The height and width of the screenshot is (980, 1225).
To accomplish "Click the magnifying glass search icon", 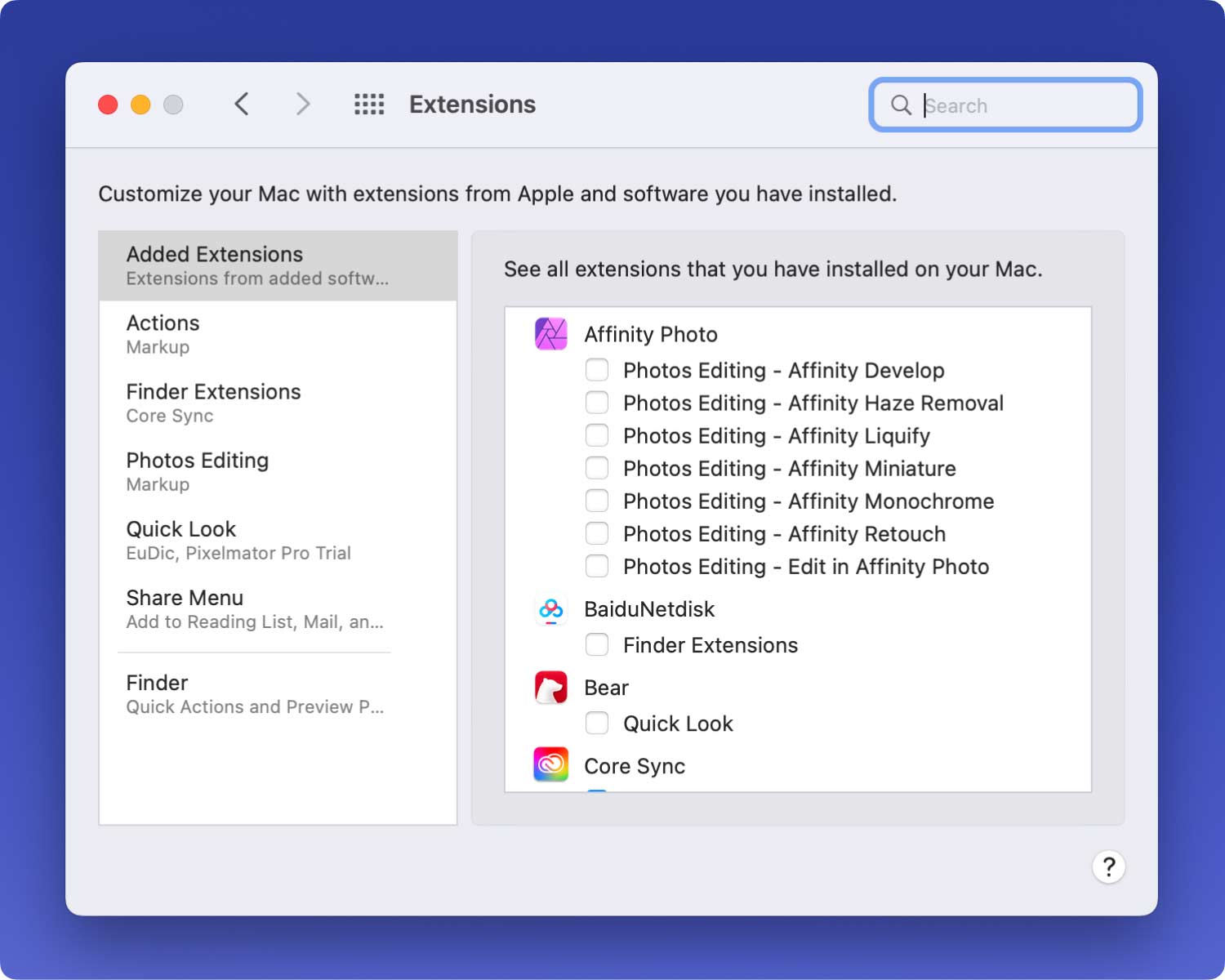I will 901,105.
